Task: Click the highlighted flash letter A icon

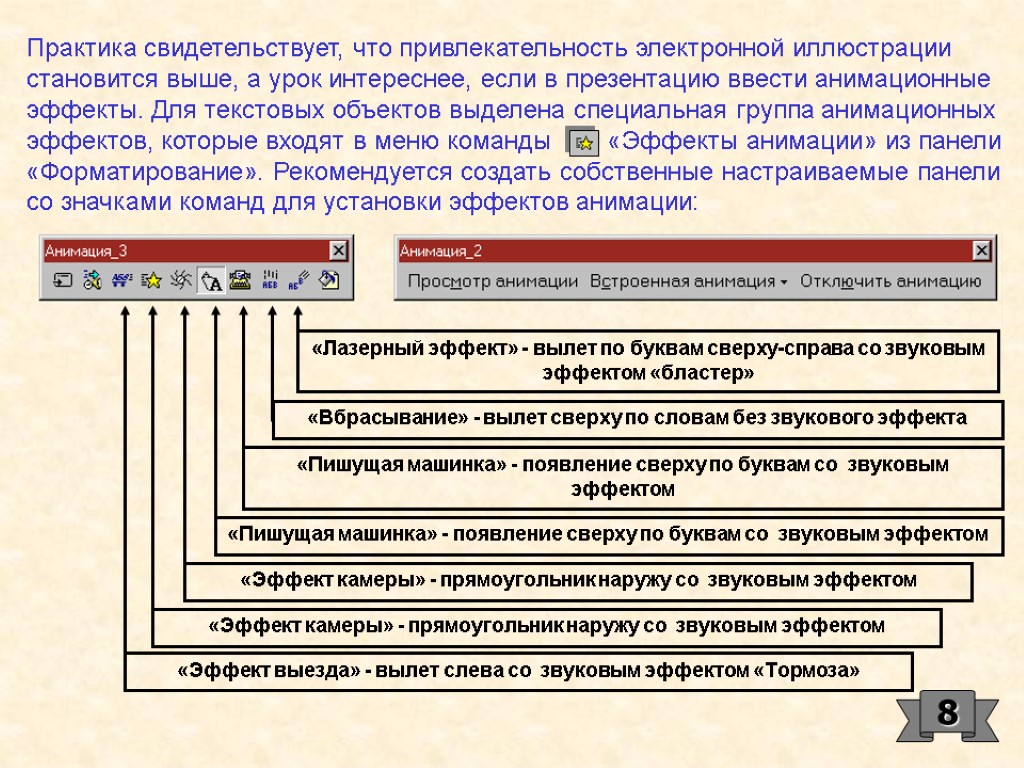Action: point(211,281)
